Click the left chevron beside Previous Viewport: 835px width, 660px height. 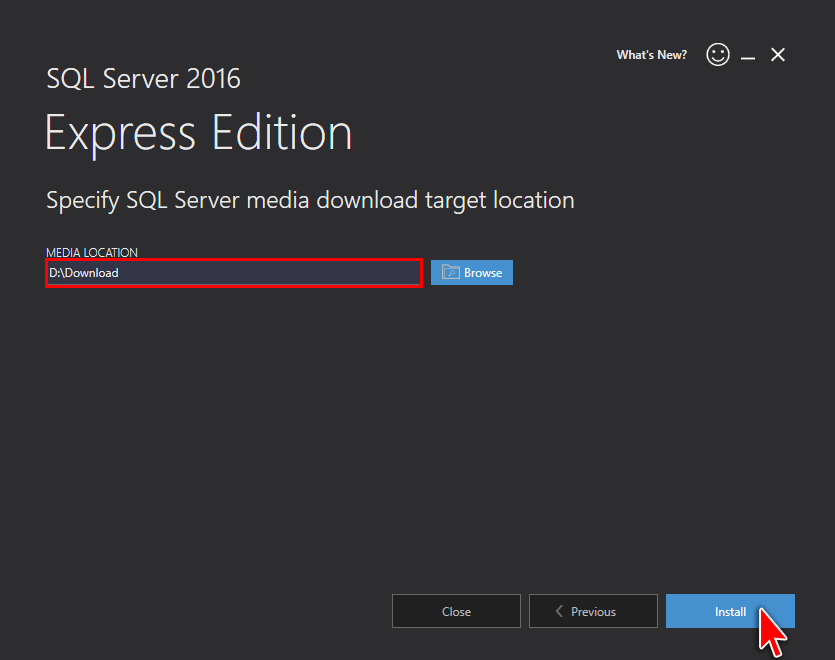559,611
